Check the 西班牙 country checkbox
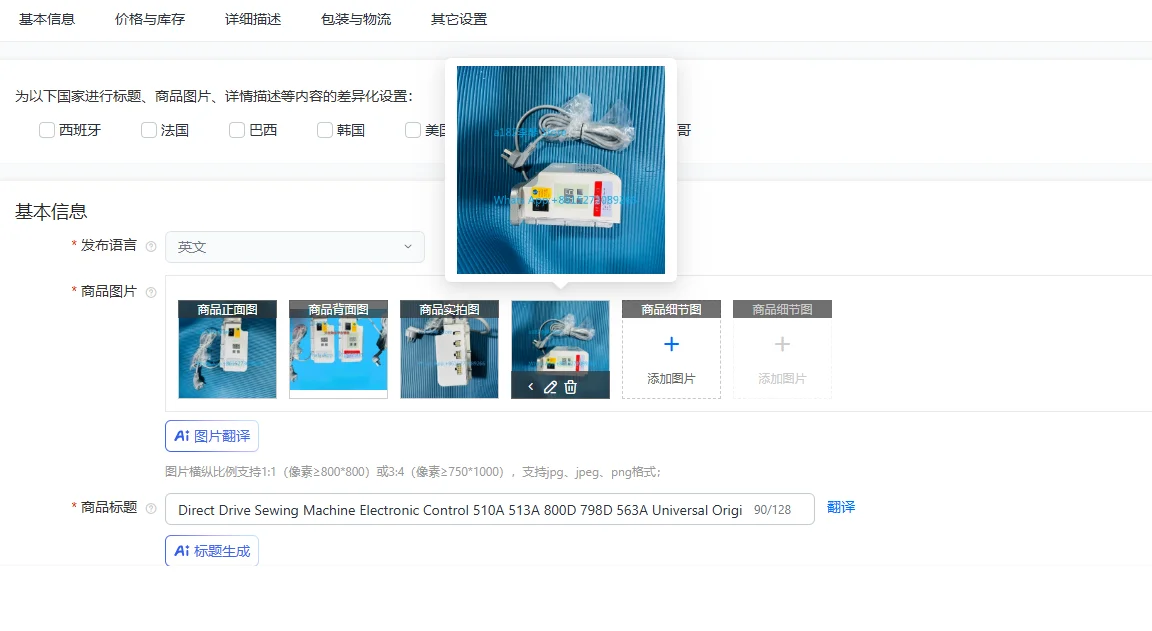1152x631 pixels. pyautogui.click(x=47, y=130)
